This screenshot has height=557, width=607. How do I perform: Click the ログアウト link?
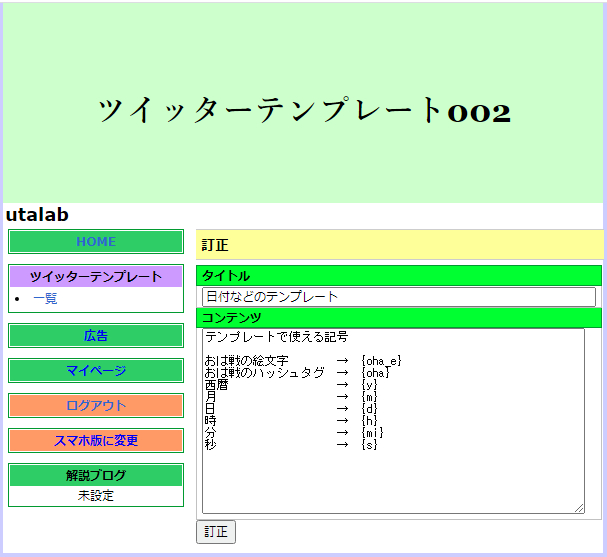[96, 405]
